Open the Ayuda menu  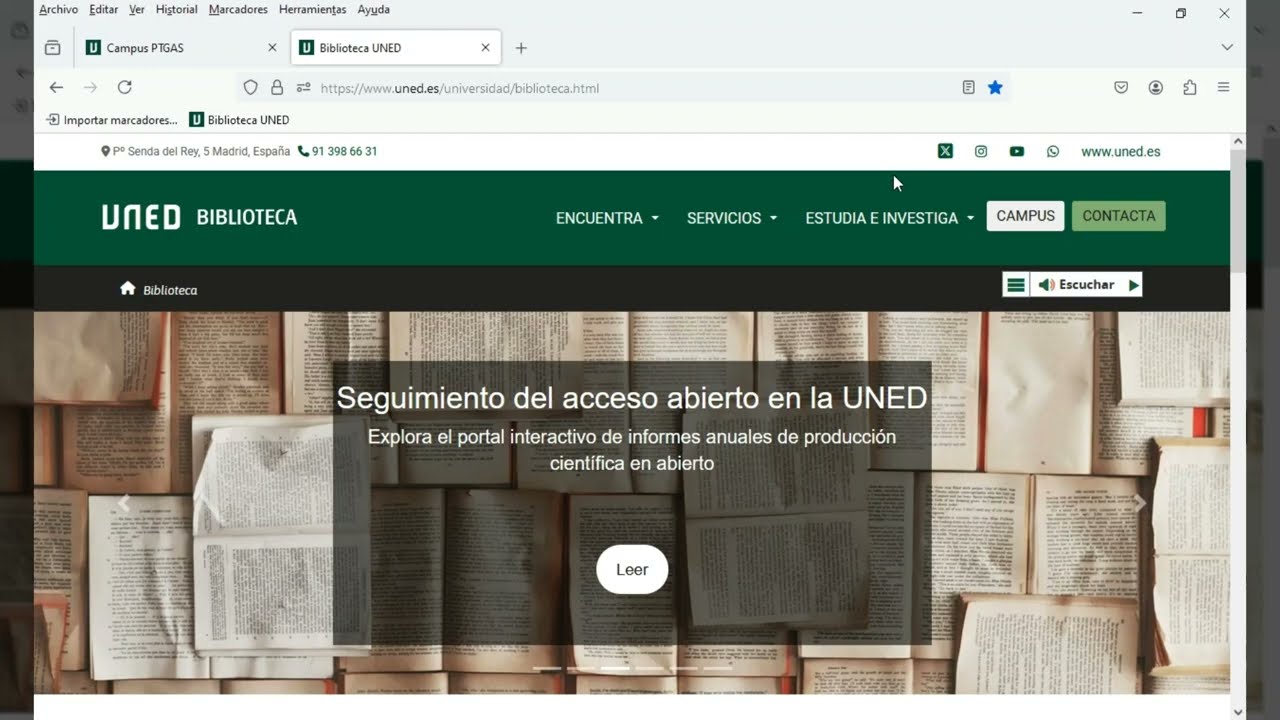point(374,10)
